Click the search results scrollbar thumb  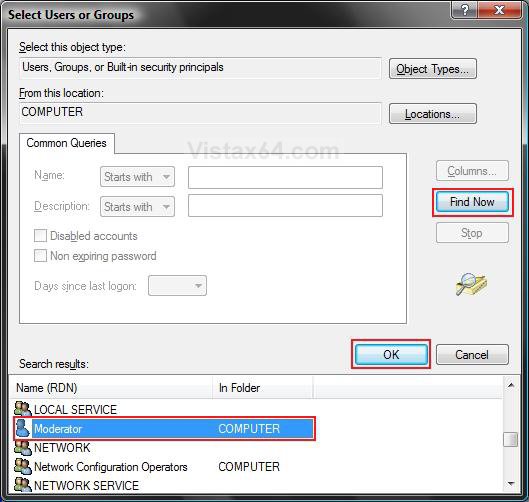click(x=510, y=440)
